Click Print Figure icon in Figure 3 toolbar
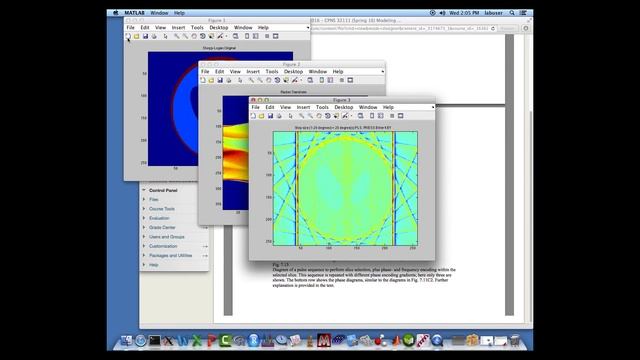The width and height of the screenshot is (640, 360). click(x=279, y=116)
